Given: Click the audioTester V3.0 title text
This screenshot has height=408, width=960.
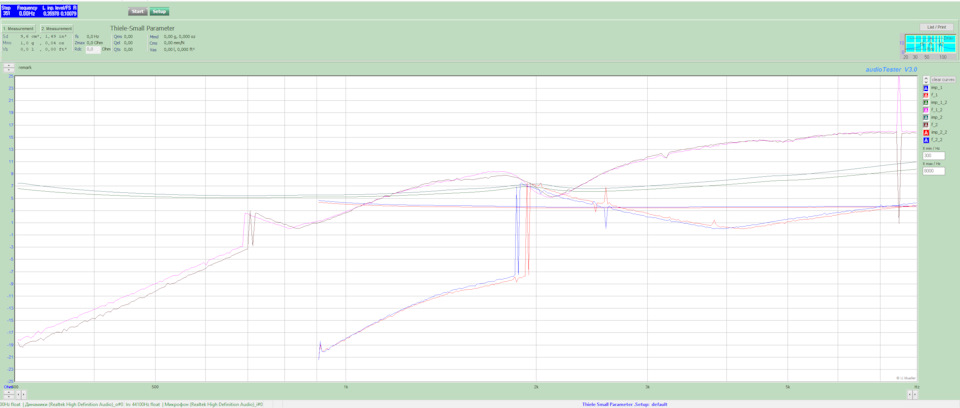Looking at the screenshot, I should (891, 70).
